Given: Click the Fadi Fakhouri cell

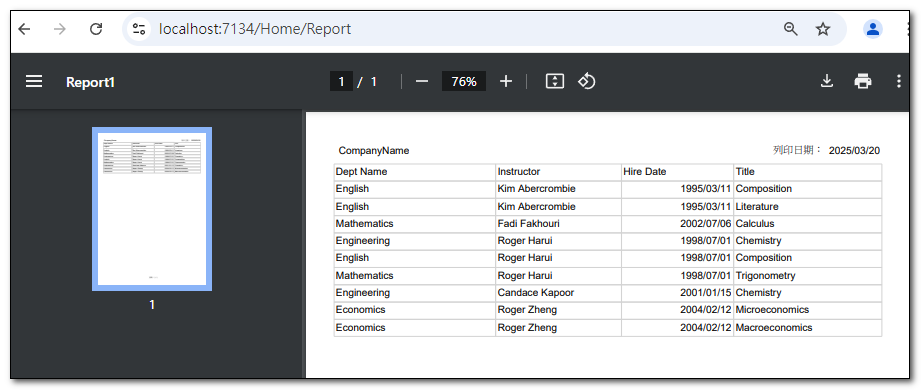Looking at the screenshot, I should (x=558, y=224).
